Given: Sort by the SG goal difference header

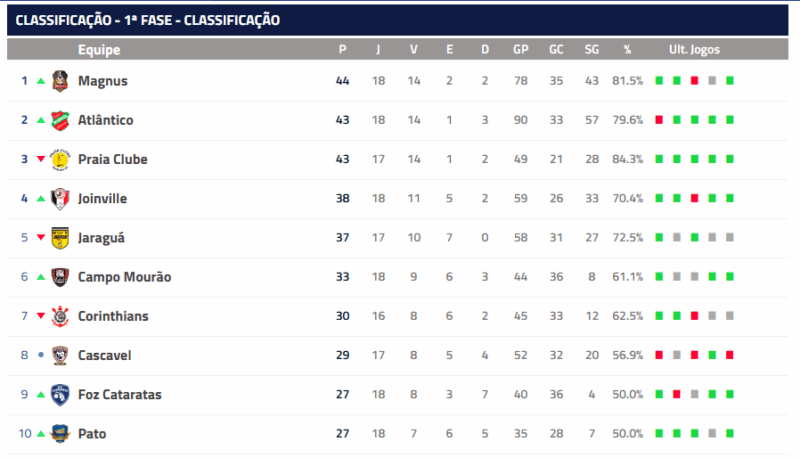Looking at the screenshot, I should pos(591,50).
